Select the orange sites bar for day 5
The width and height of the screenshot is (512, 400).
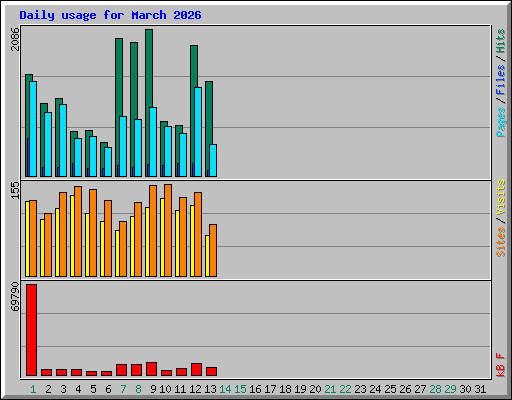coord(93,233)
